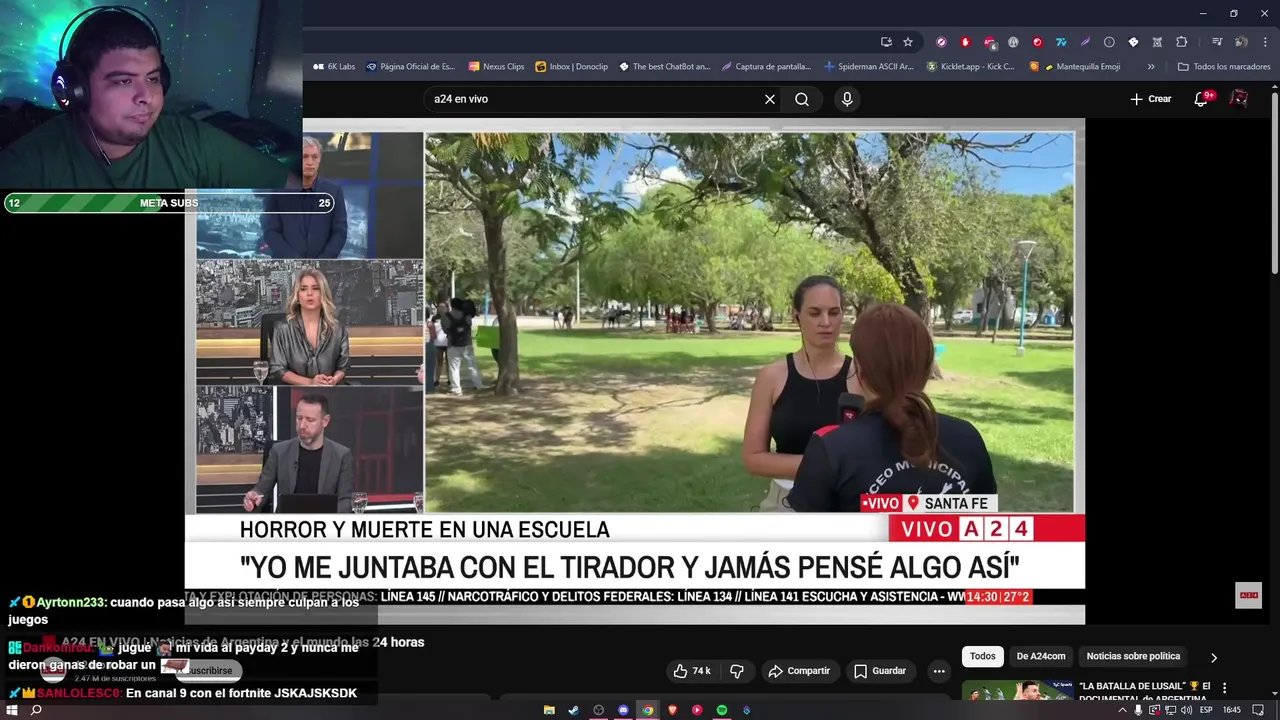Click the A24 live video player
The height and width of the screenshot is (720, 1280).
pyautogui.click(x=635, y=370)
